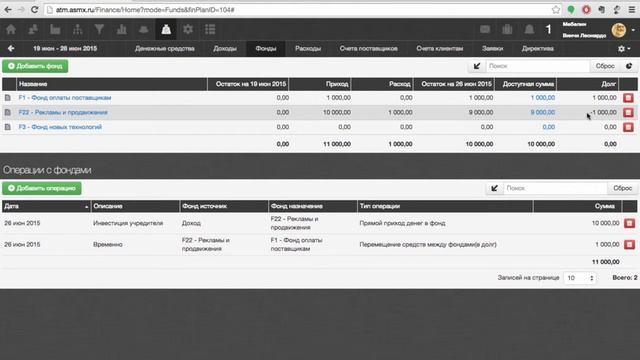Sort operations by Дата column header
This screenshot has width=640, height=360.
46,206
